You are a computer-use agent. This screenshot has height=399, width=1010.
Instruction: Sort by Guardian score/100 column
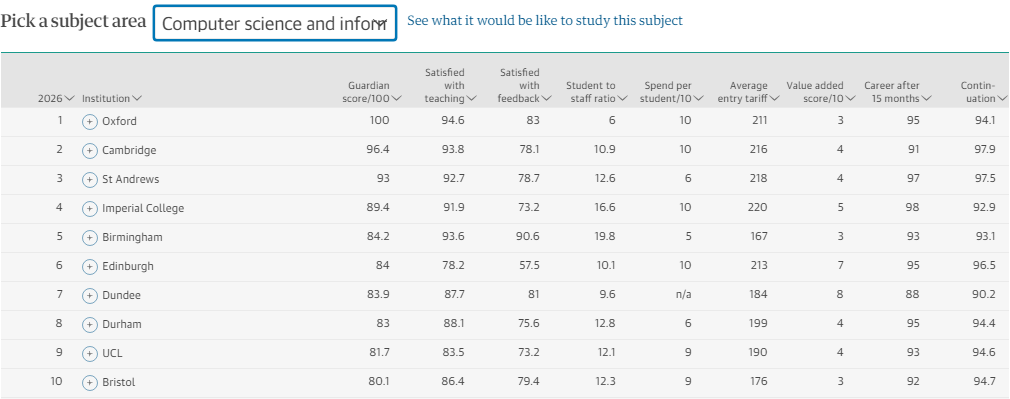(x=375, y=92)
